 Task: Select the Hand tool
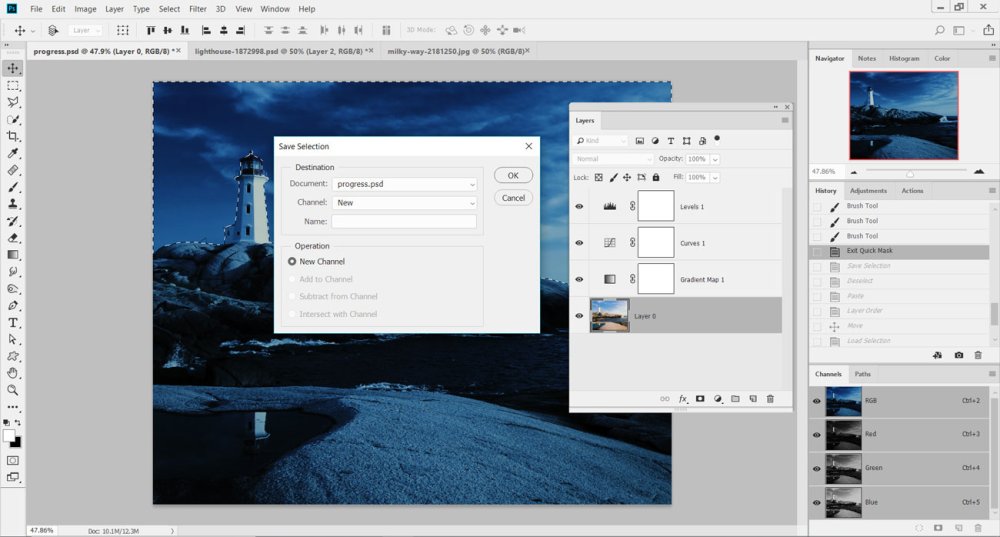point(13,373)
